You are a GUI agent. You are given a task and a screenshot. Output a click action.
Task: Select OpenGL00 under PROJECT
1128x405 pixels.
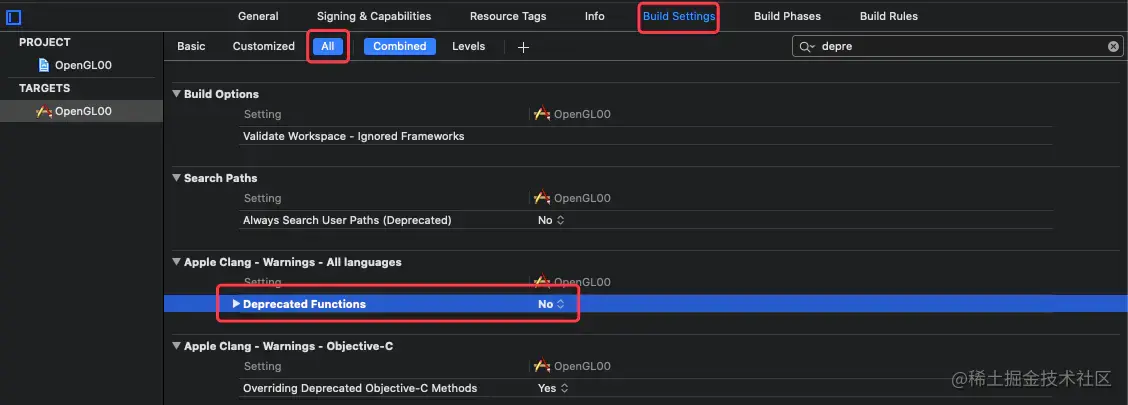(x=83, y=65)
